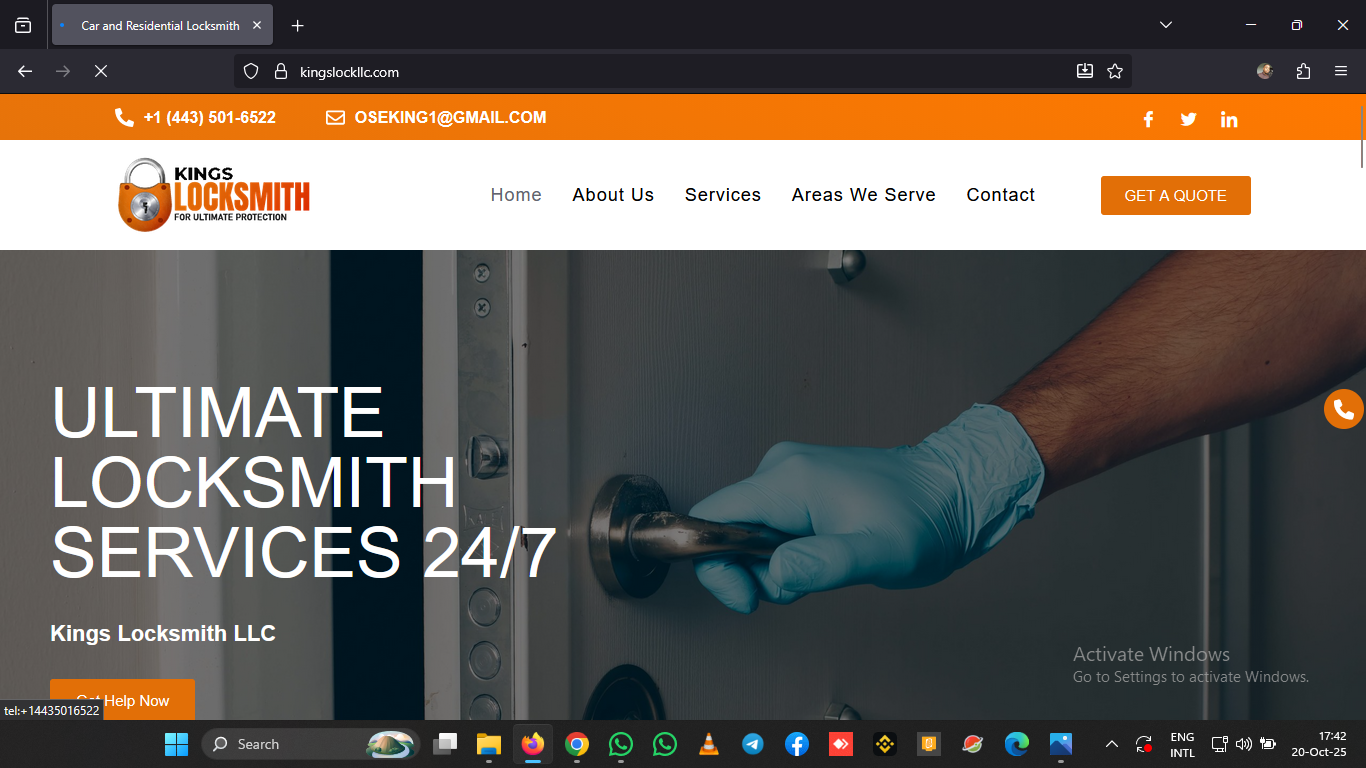1366x768 pixels.
Task: Open the Firefox hamburger application menu
Action: pyautogui.click(x=1341, y=71)
